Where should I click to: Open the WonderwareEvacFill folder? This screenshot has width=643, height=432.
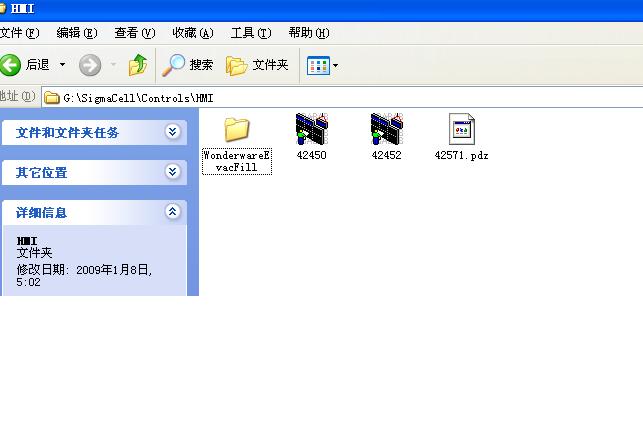coord(236,130)
